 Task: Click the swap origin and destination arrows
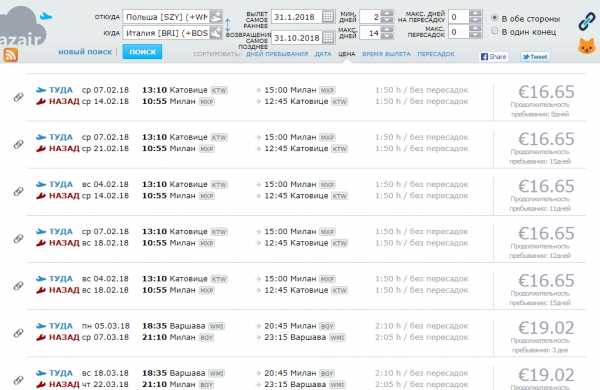click(x=228, y=25)
